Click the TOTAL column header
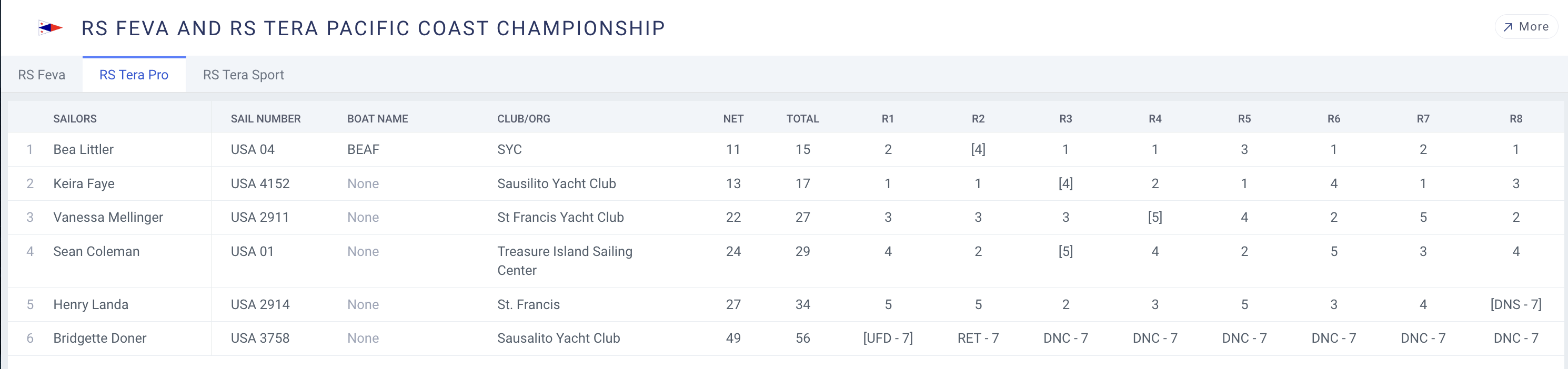1568x369 pixels. (802, 119)
